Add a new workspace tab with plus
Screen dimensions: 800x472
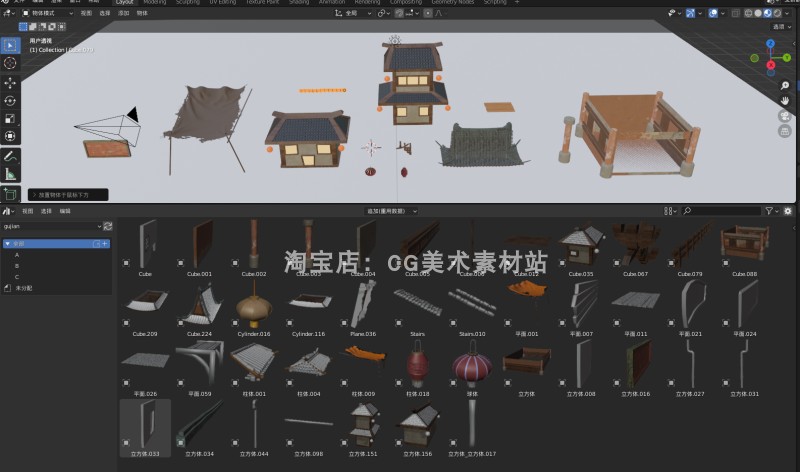[x=517, y=2]
